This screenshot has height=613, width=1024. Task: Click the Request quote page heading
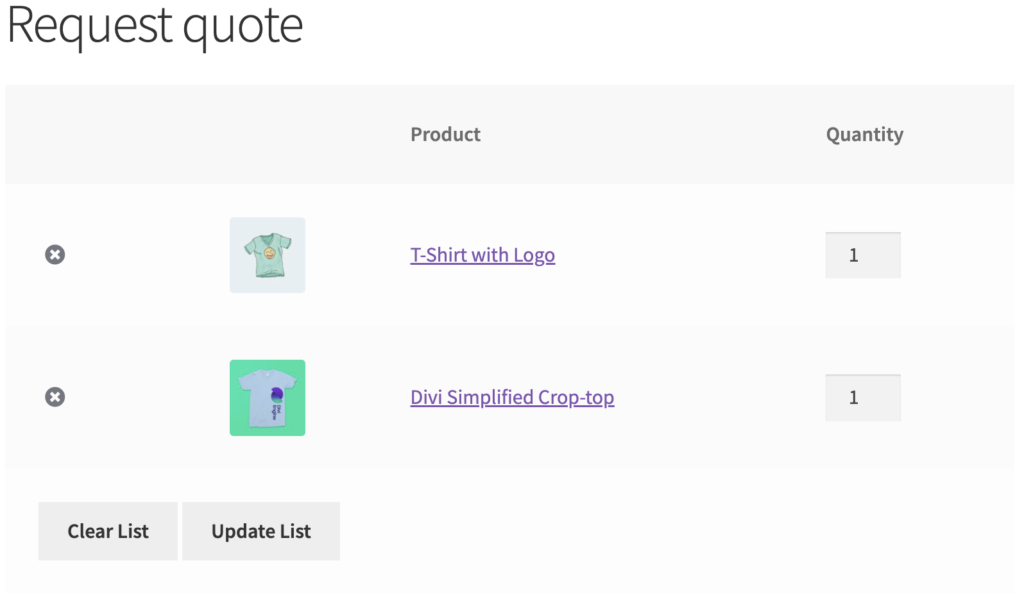tap(155, 25)
